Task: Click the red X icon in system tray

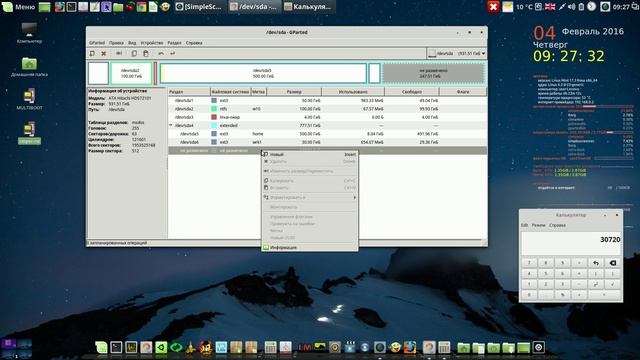Action: coord(493,7)
